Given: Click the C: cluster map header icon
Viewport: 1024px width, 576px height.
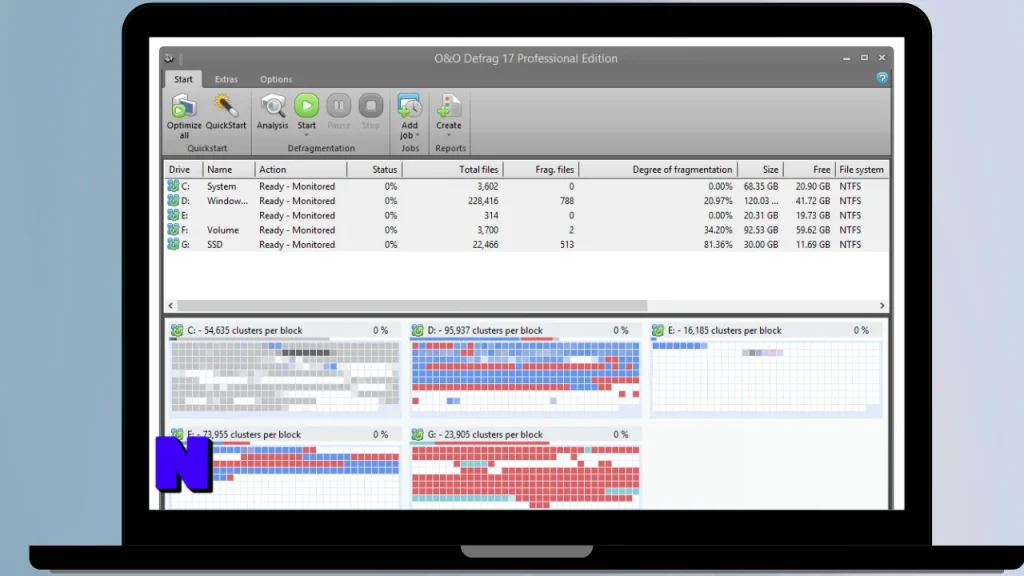Looking at the screenshot, I should coord(177,330).
